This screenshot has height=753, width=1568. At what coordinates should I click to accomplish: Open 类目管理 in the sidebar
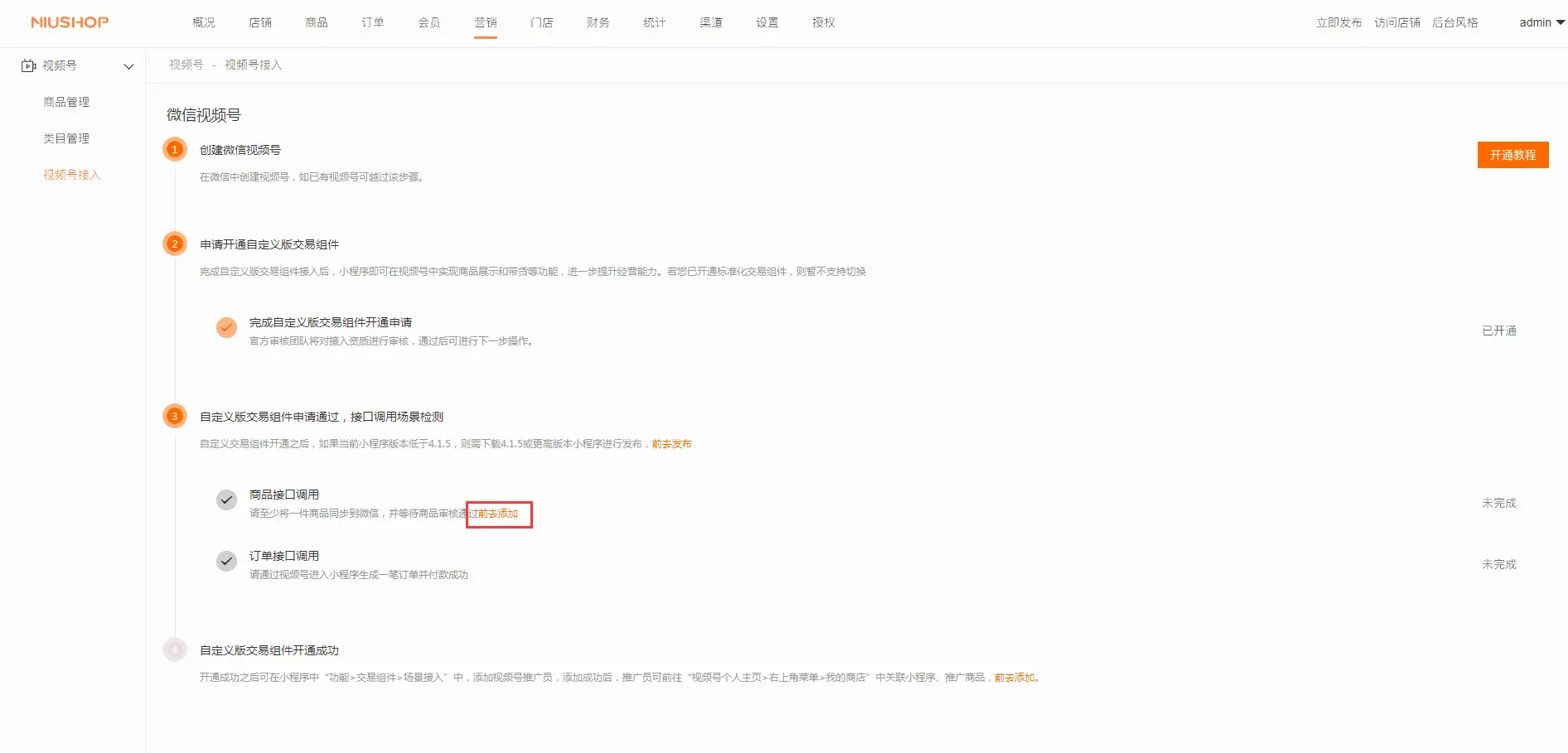tap(66, 138)
